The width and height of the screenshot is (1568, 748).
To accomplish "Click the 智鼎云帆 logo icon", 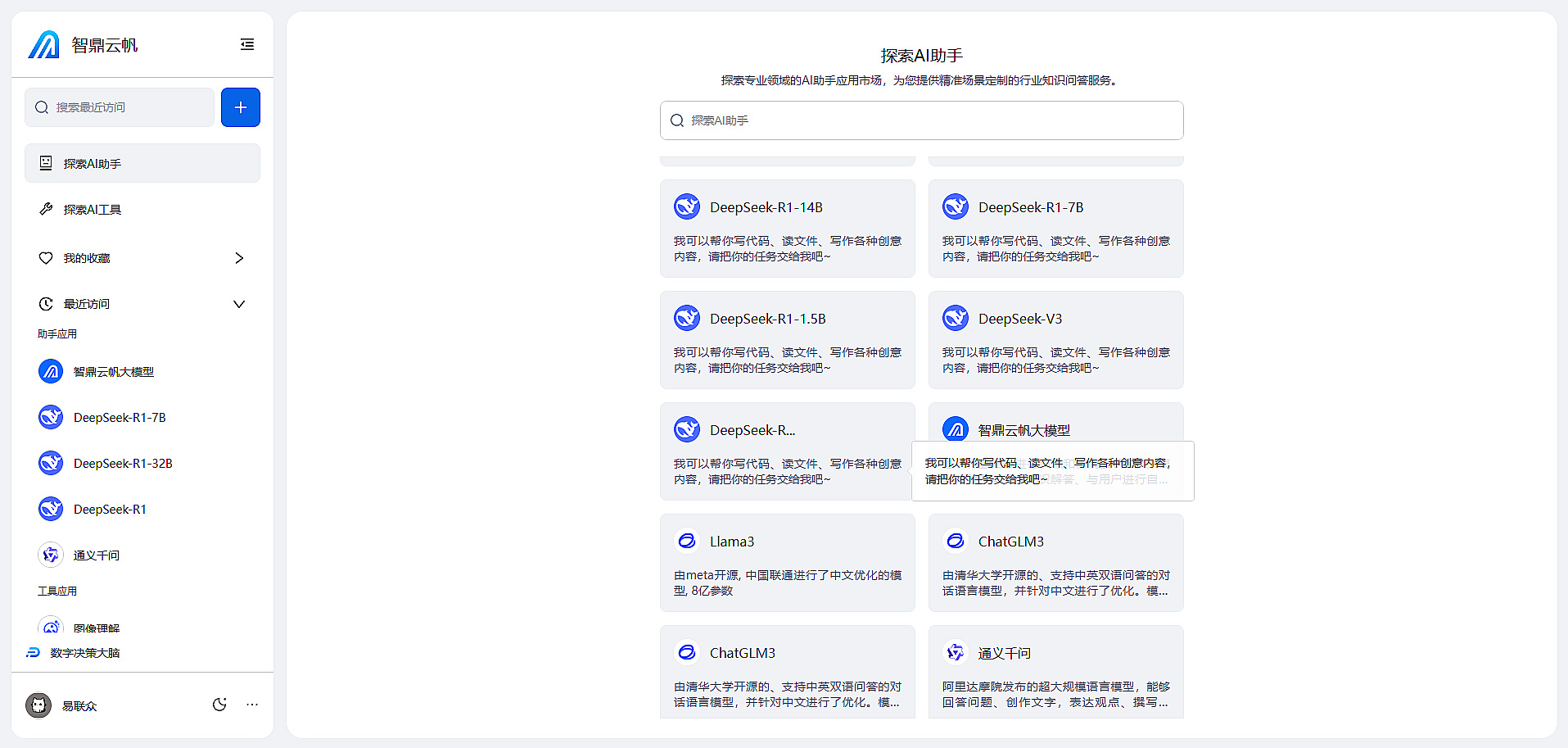I will (43, 44).
